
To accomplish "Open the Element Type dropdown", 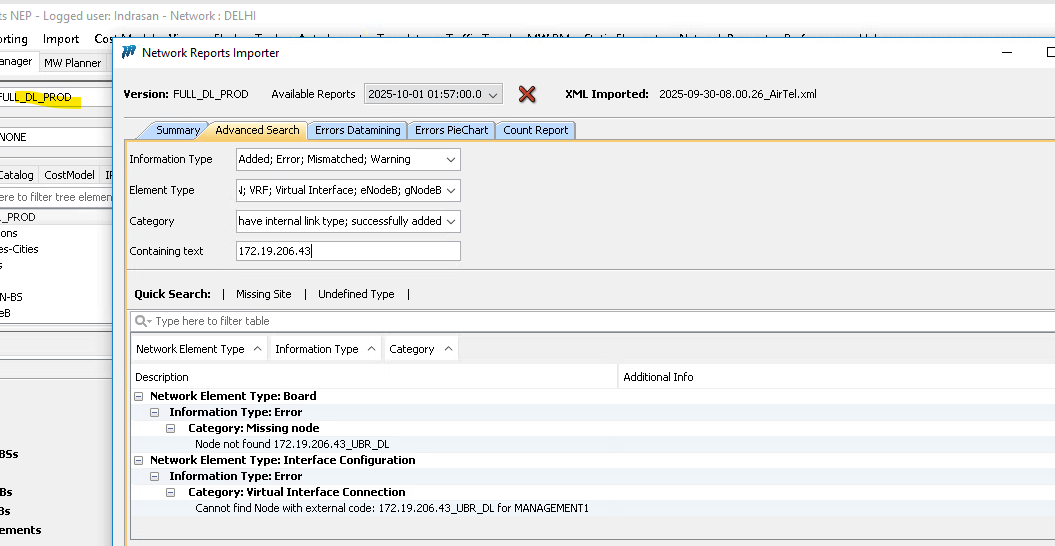I will click(x=450, y=190).
